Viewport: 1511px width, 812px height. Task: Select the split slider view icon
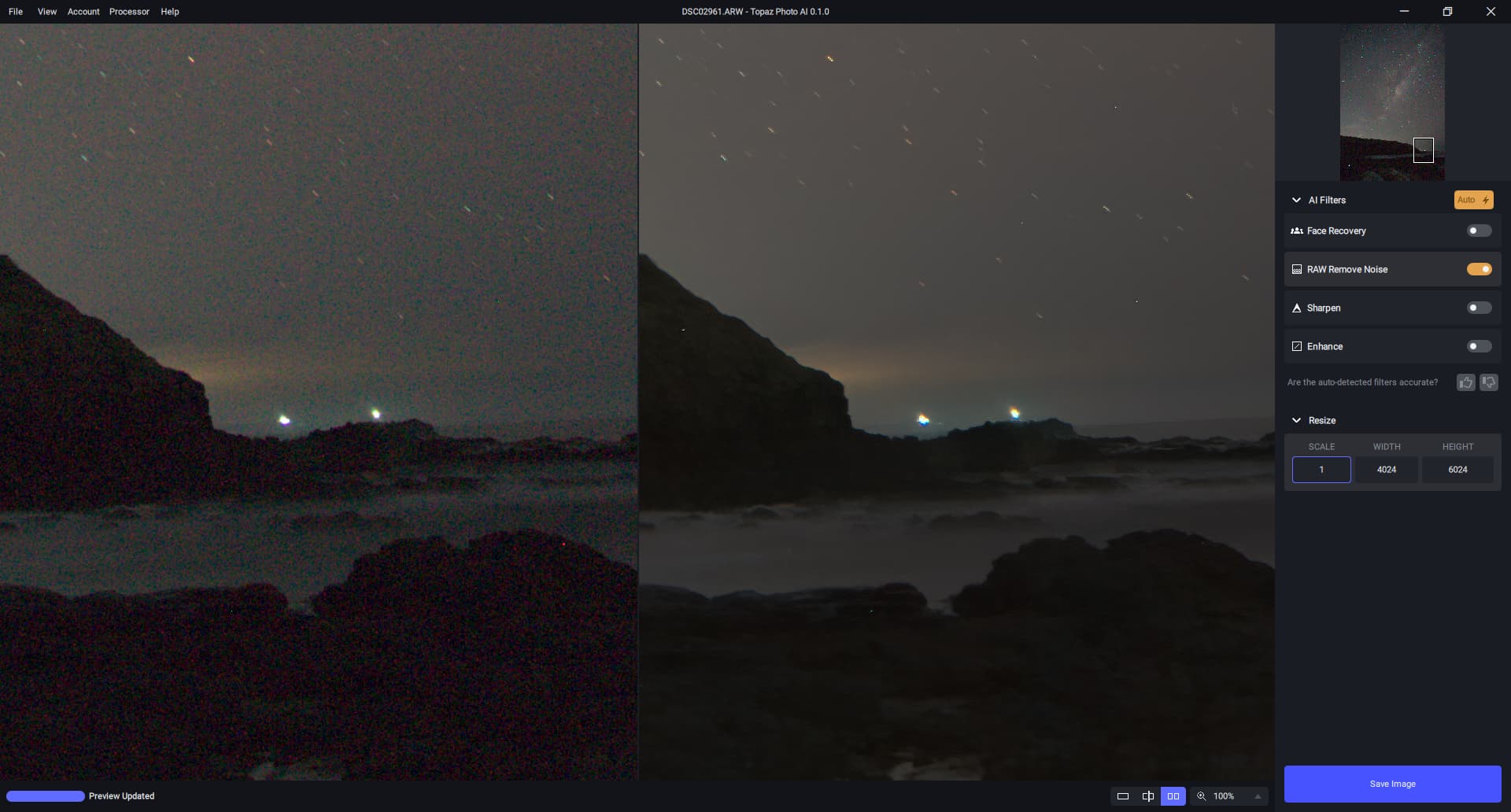1148,796
